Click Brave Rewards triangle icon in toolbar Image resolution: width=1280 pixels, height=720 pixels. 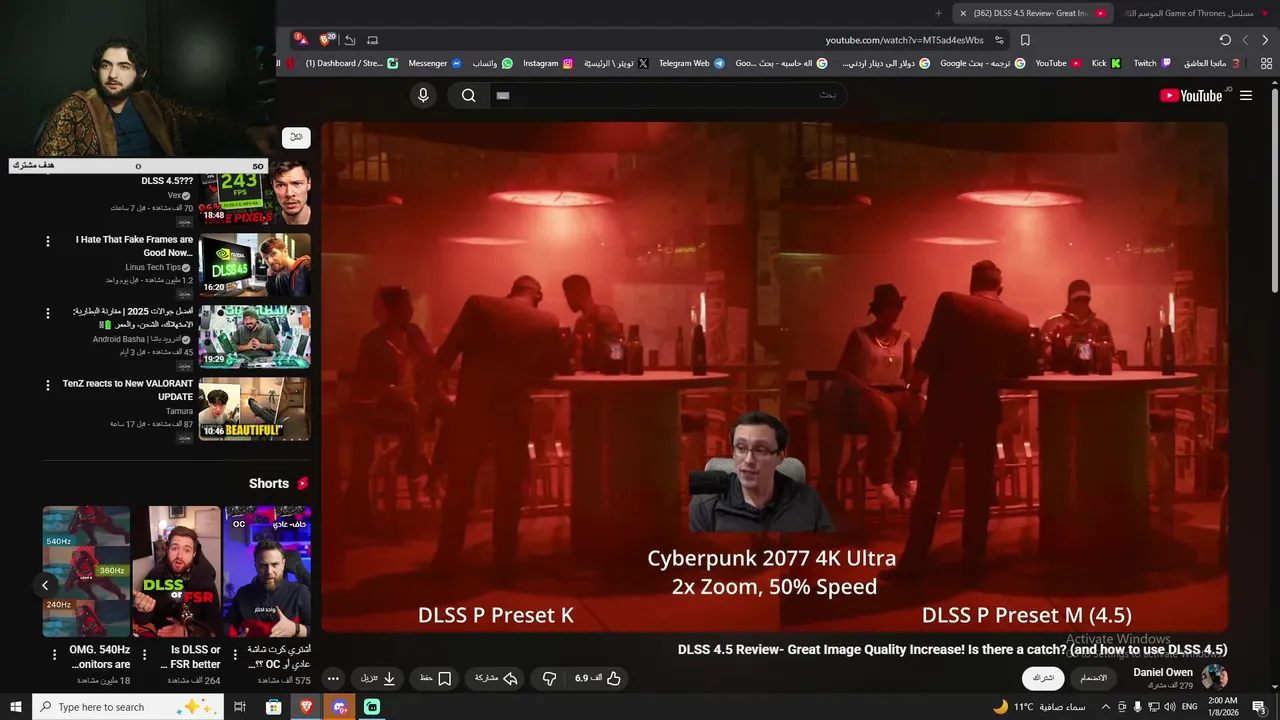[x=302, y=40]
